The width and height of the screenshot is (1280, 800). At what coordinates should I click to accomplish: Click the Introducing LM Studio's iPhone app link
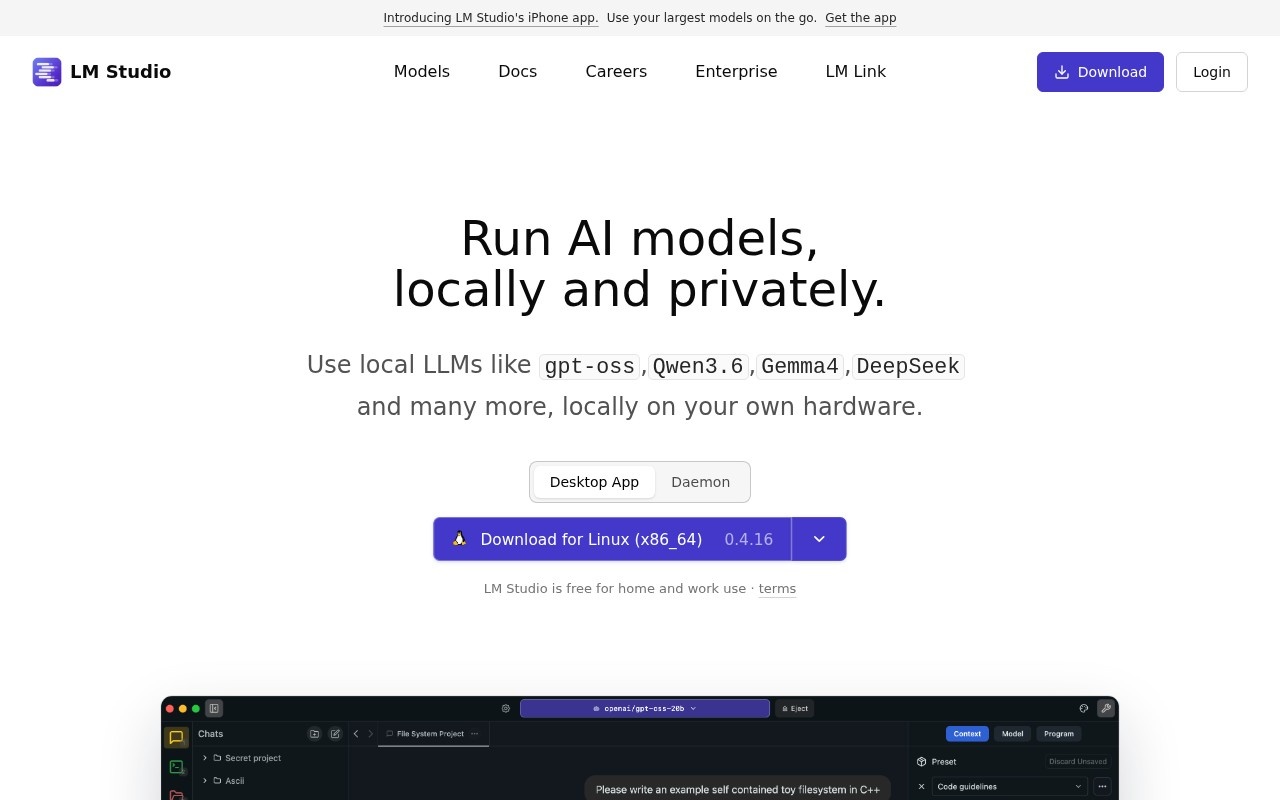point(491,18)
